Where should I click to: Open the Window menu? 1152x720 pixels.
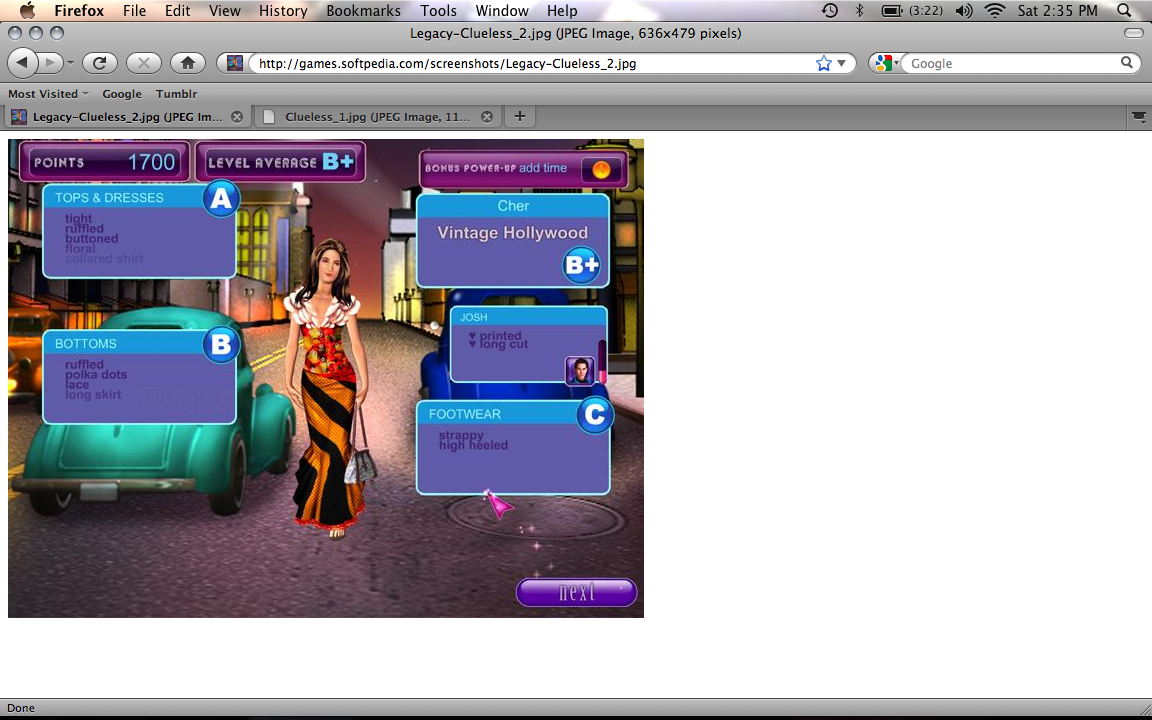pos(502,11)
